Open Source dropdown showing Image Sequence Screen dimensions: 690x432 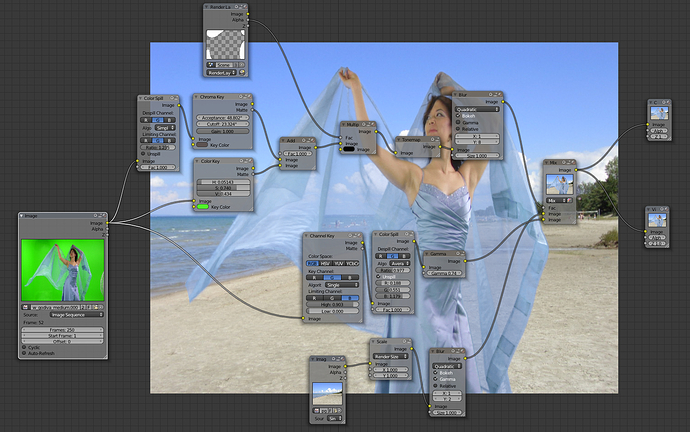[77, 315]
